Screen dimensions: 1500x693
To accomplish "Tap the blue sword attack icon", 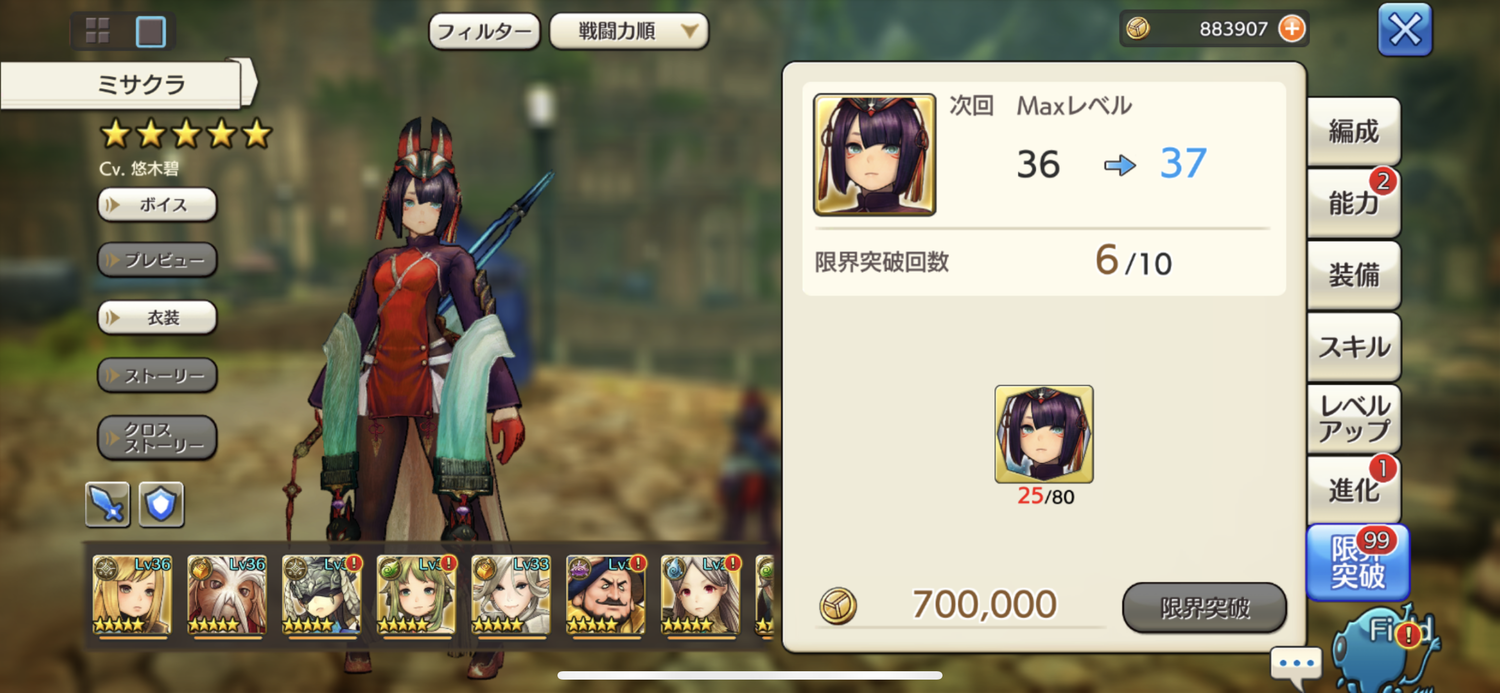I will pos(108,504).
